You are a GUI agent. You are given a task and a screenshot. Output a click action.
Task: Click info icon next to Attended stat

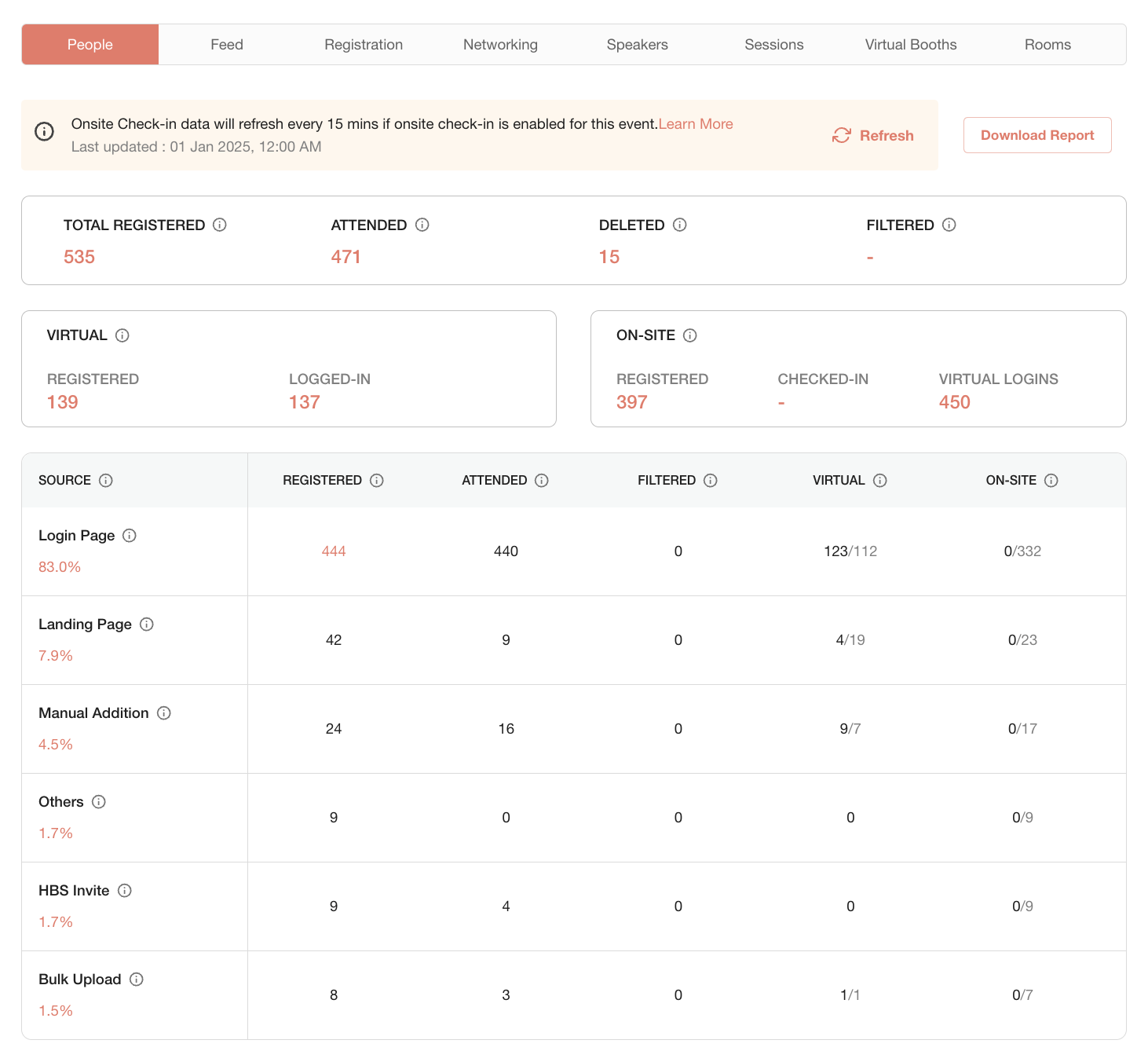[422, 225]
